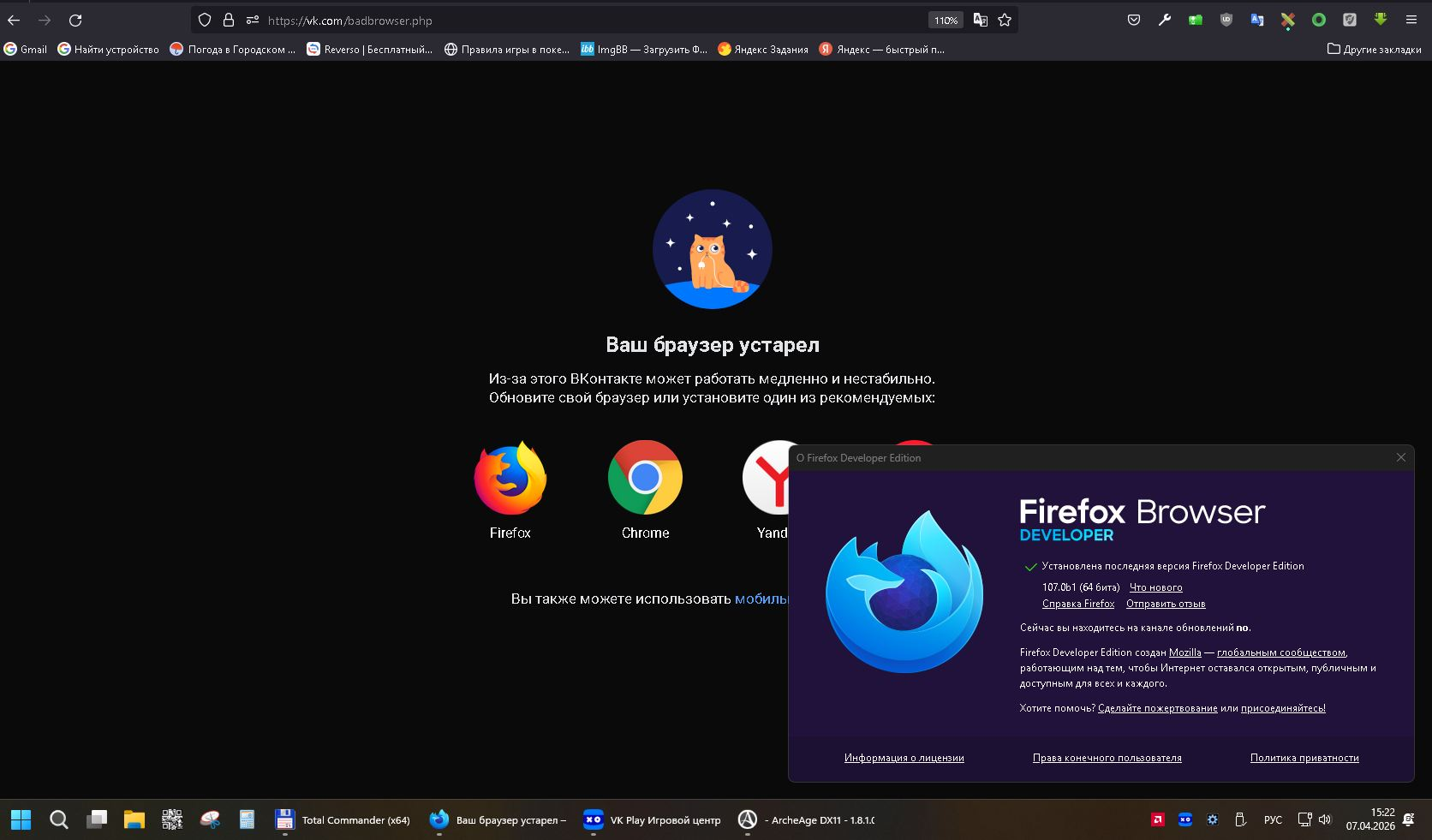Switch to Total Commander (x64) window

343,820
